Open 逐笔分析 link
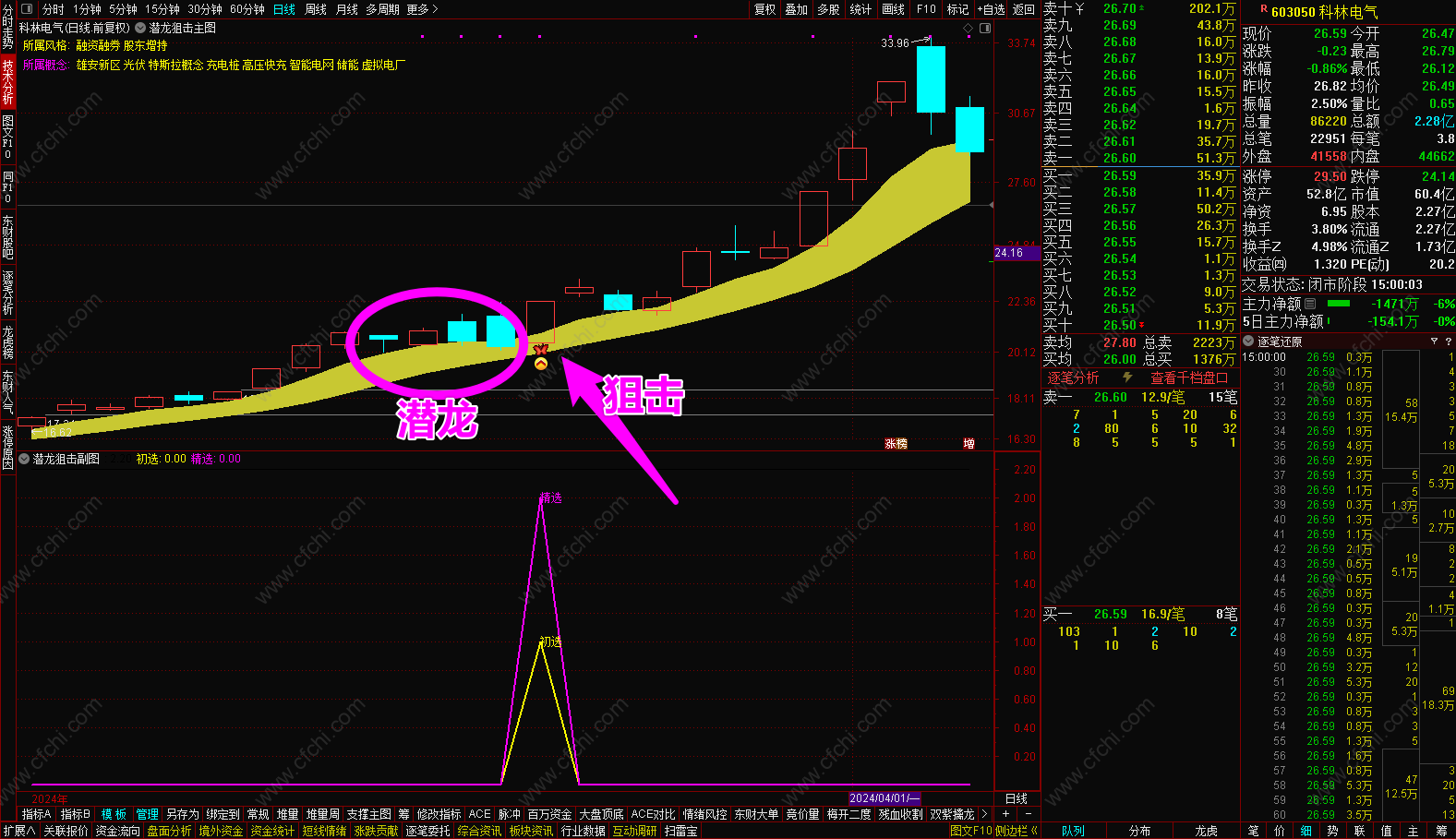 (1073, 378)
